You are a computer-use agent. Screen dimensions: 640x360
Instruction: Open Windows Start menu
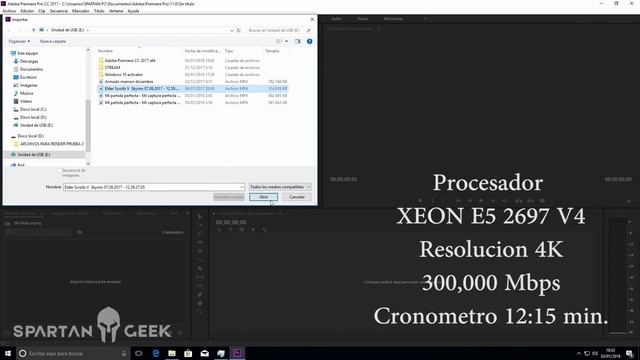click(x=8, y=353)
